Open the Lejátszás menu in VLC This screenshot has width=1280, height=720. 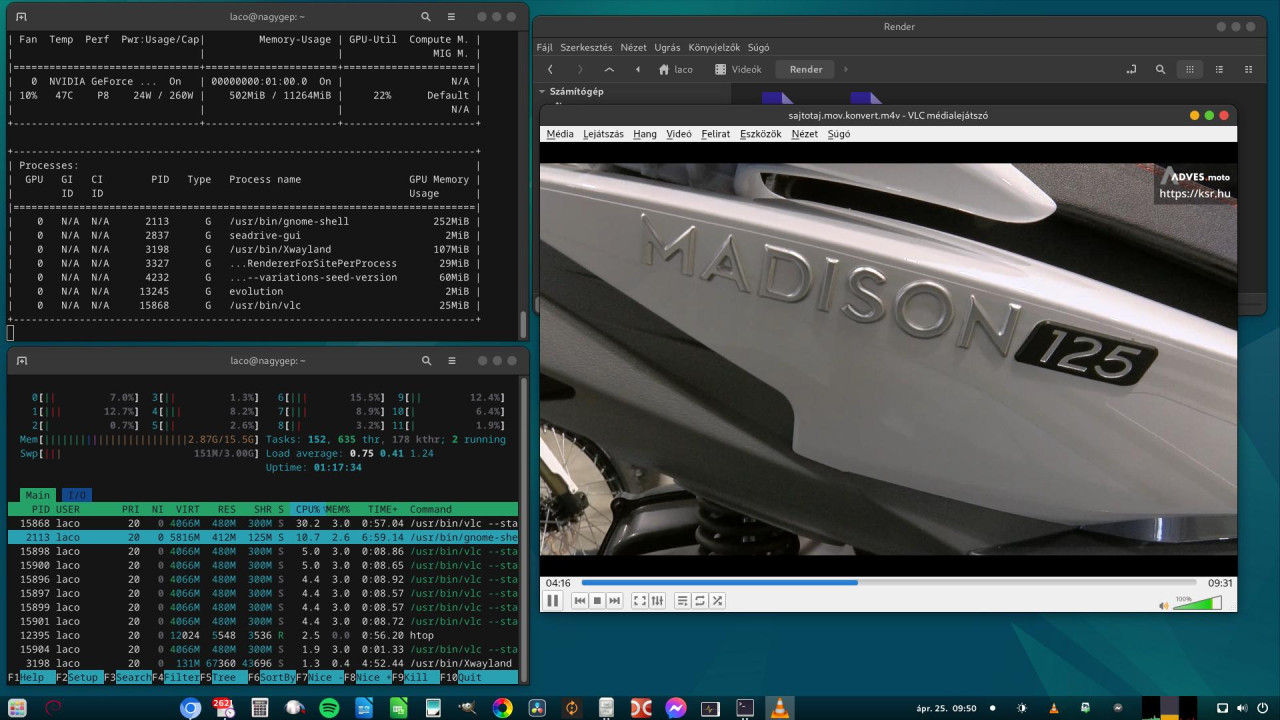[x=603, y=134]
